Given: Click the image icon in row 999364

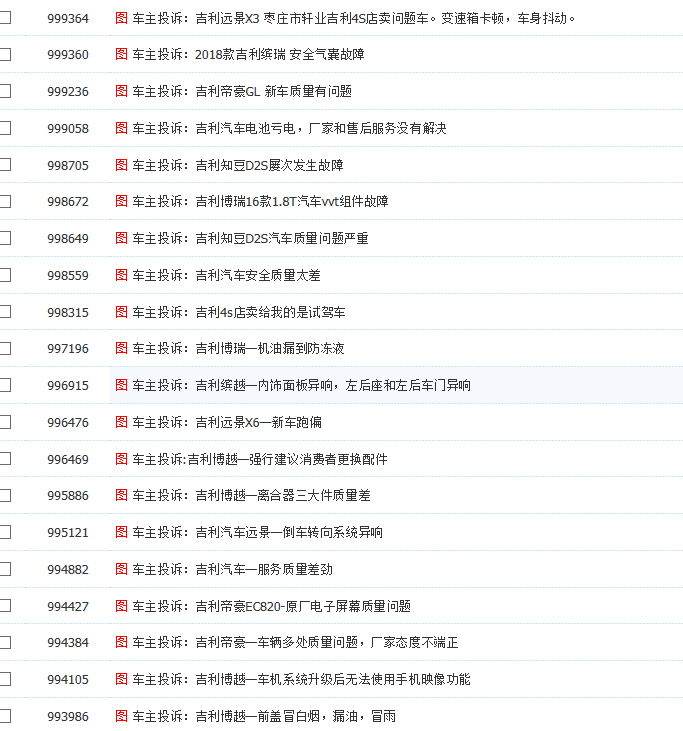Looking at the screenshot, I should 121,18.
